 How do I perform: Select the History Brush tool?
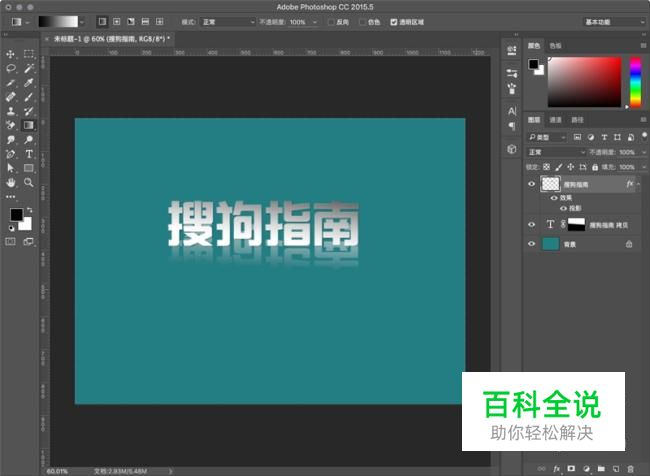[x=29, y=111]
